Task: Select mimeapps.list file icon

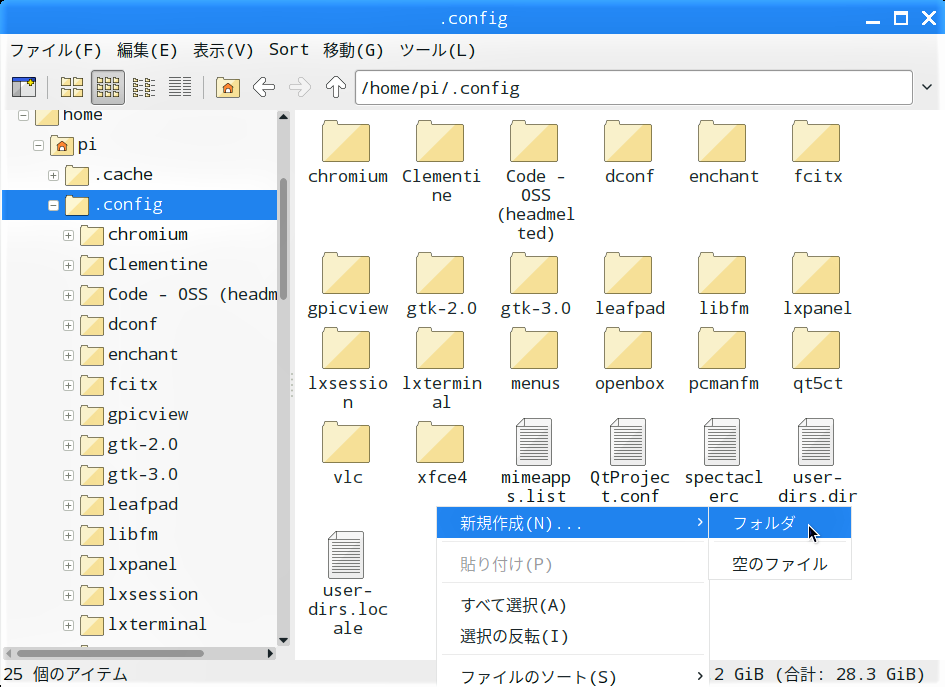Action: (534, 442)
